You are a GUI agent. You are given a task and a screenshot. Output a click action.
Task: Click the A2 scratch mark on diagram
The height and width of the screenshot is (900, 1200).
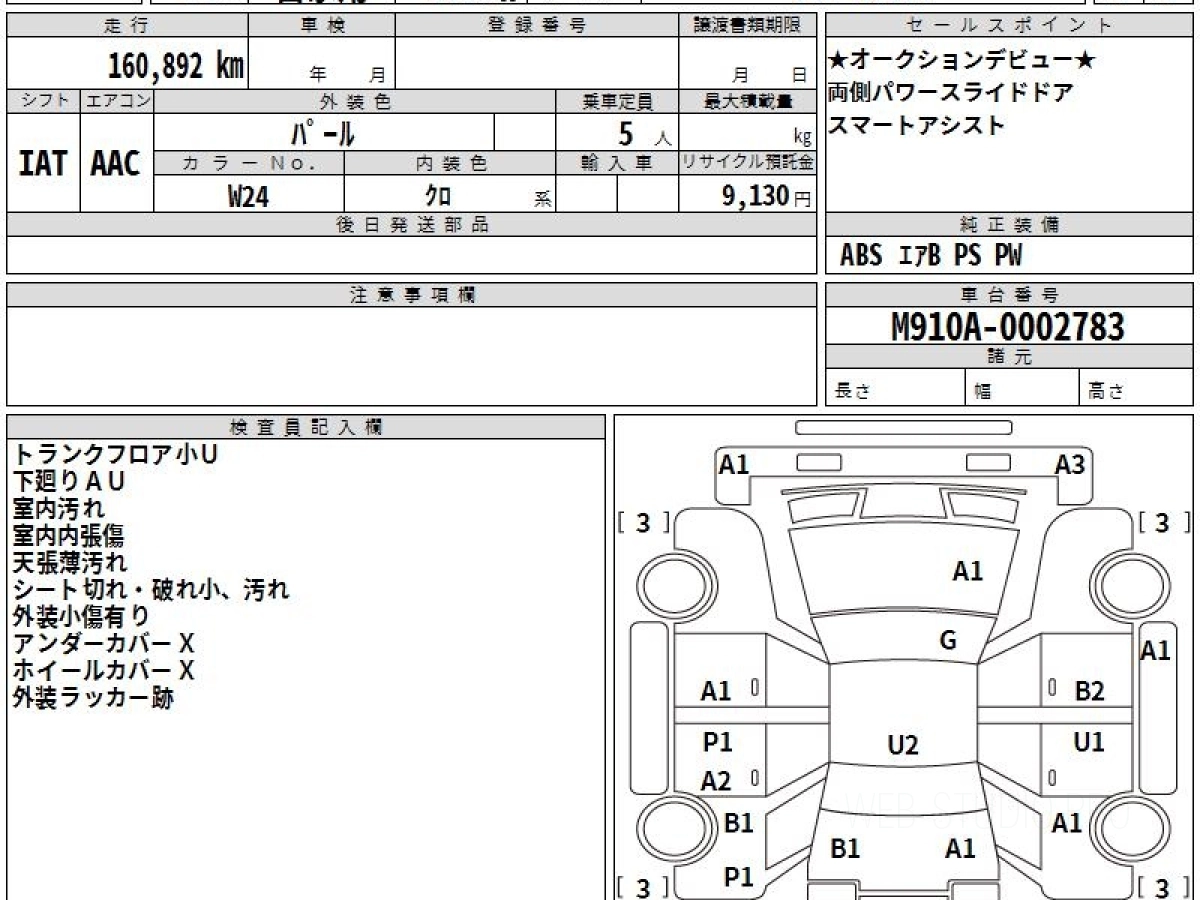click(716, 782)
